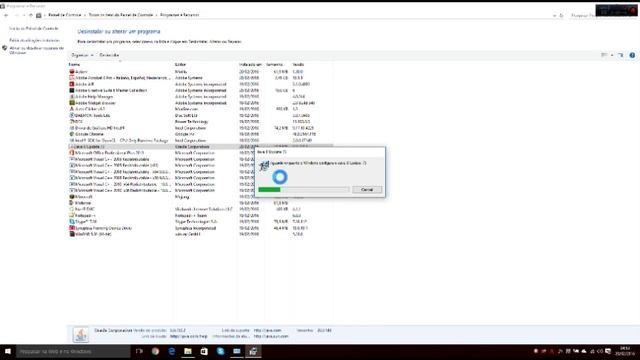Expand the view options dropdown arrow

(x=612, y=55)
